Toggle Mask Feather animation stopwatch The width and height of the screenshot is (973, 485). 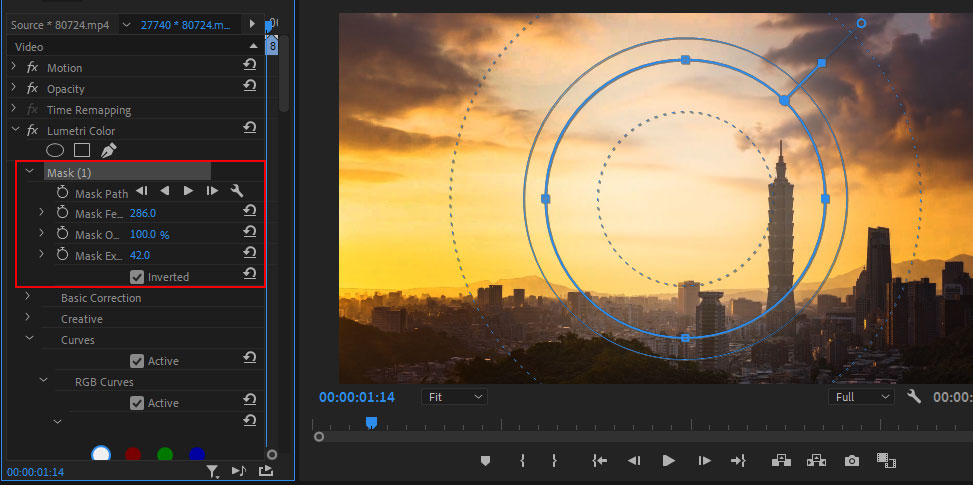62,213
